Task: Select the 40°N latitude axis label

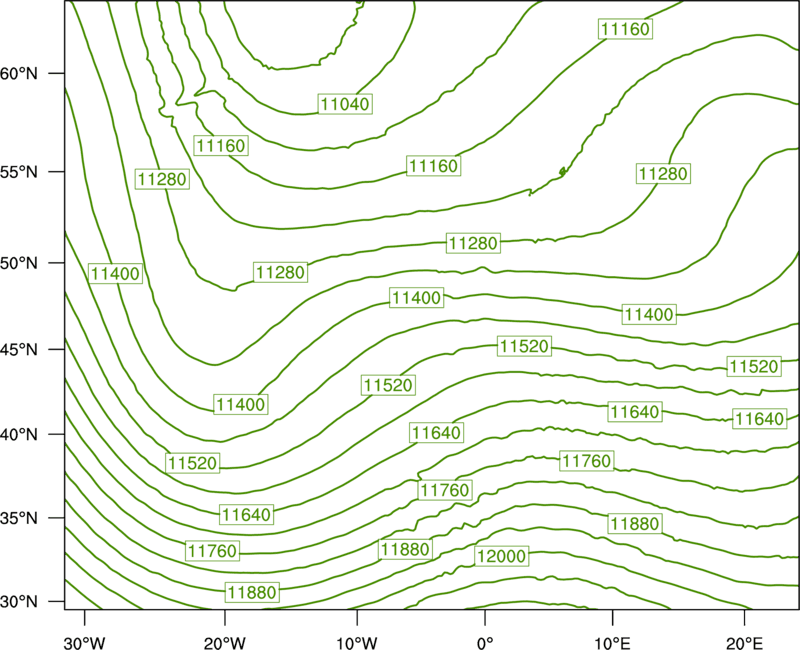Action: tap(19, 435)
